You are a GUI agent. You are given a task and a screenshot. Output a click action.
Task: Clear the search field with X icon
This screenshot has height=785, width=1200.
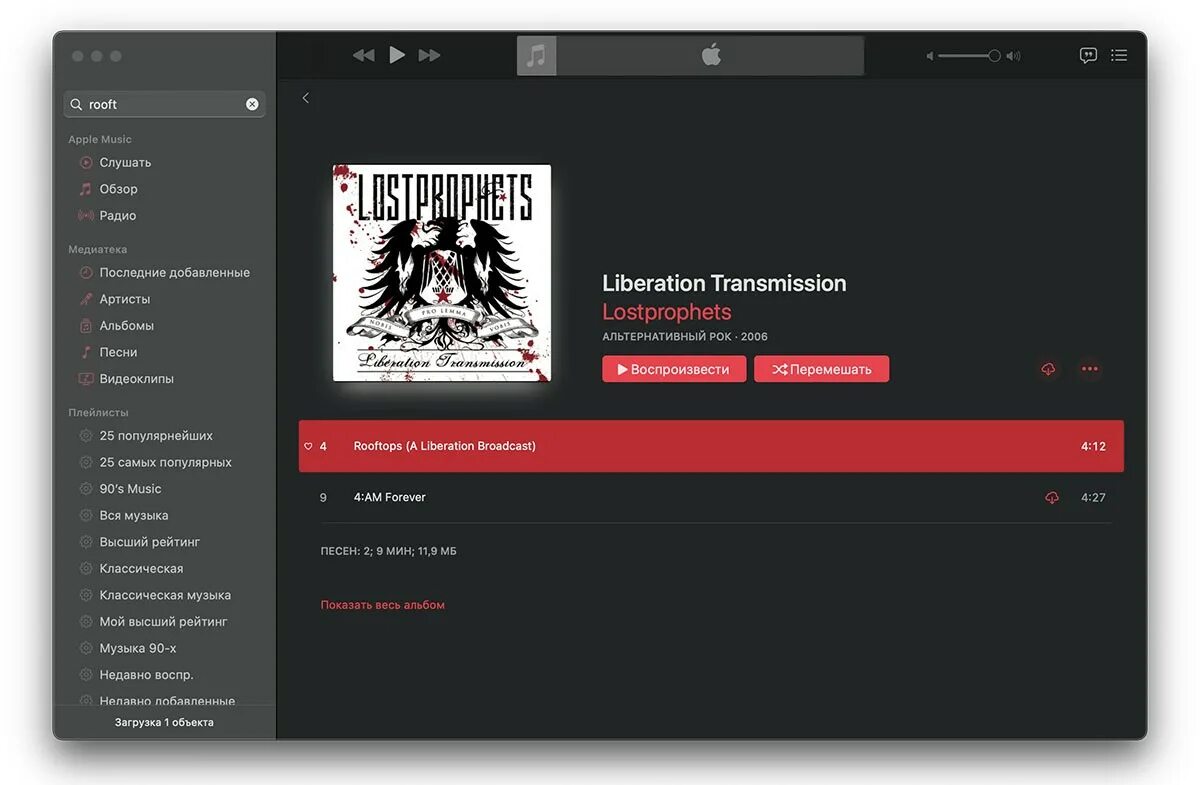click(252, 104)
